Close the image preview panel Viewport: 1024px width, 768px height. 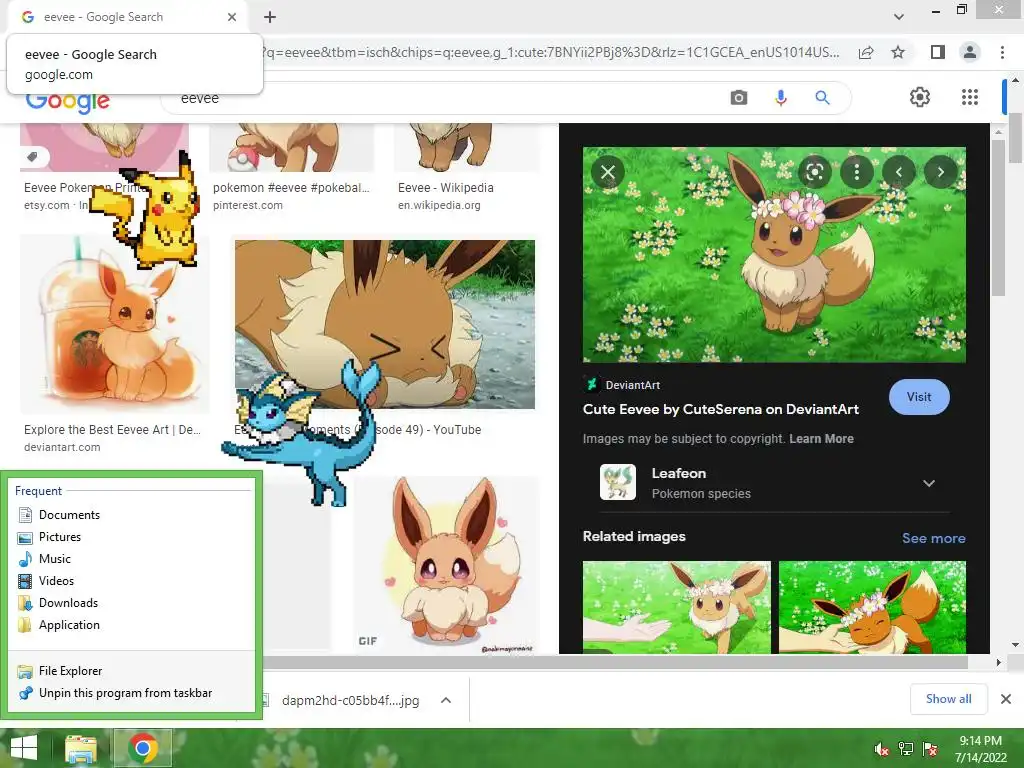pyautogui.click(x=608, y=172)
